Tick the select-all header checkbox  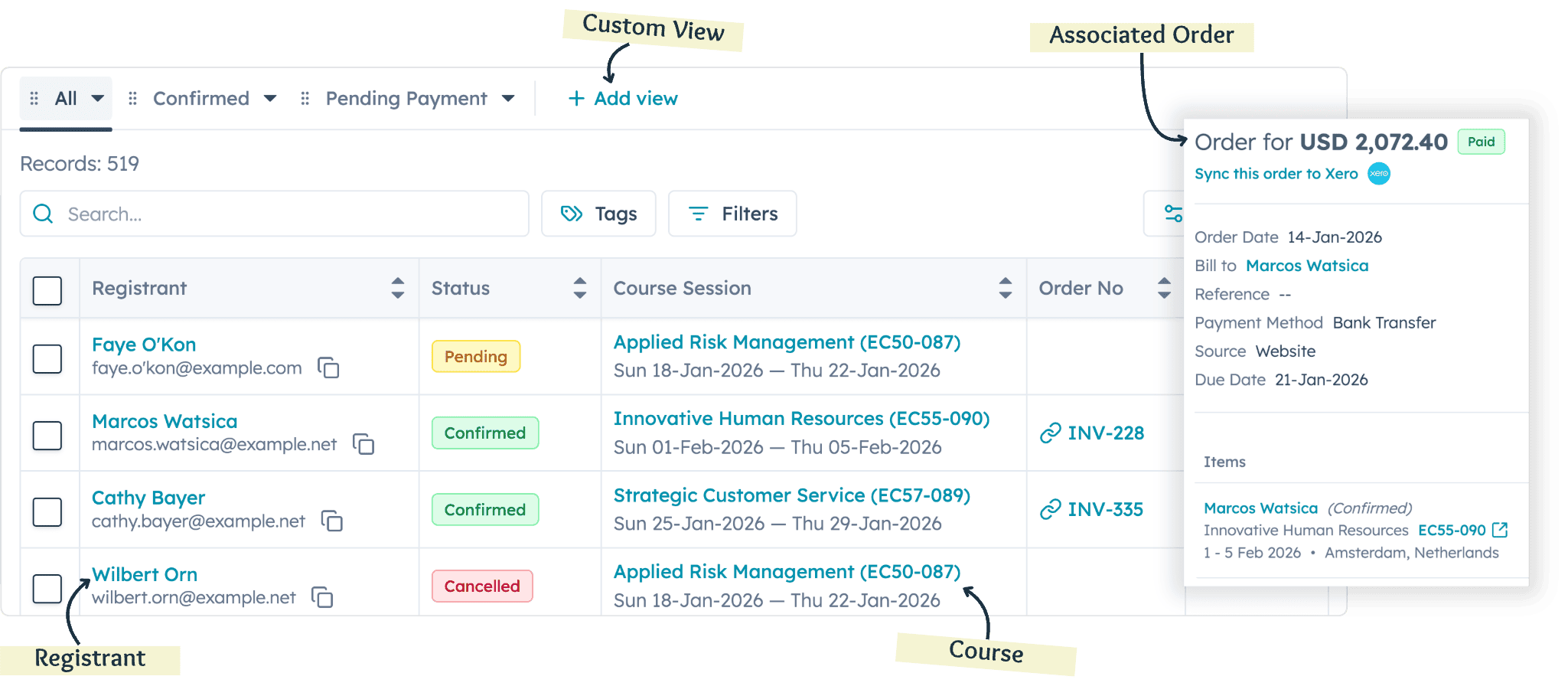(x=47, y=290)
